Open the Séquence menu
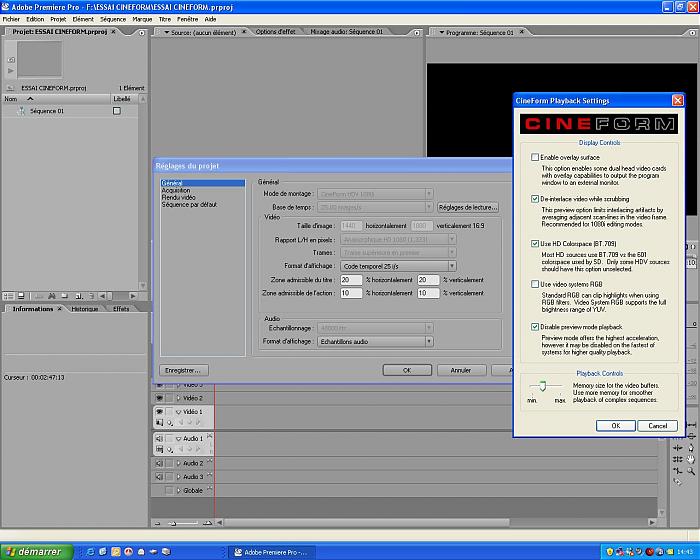The height and width of the screenshot is (560, 700). [x=113, y=19]
